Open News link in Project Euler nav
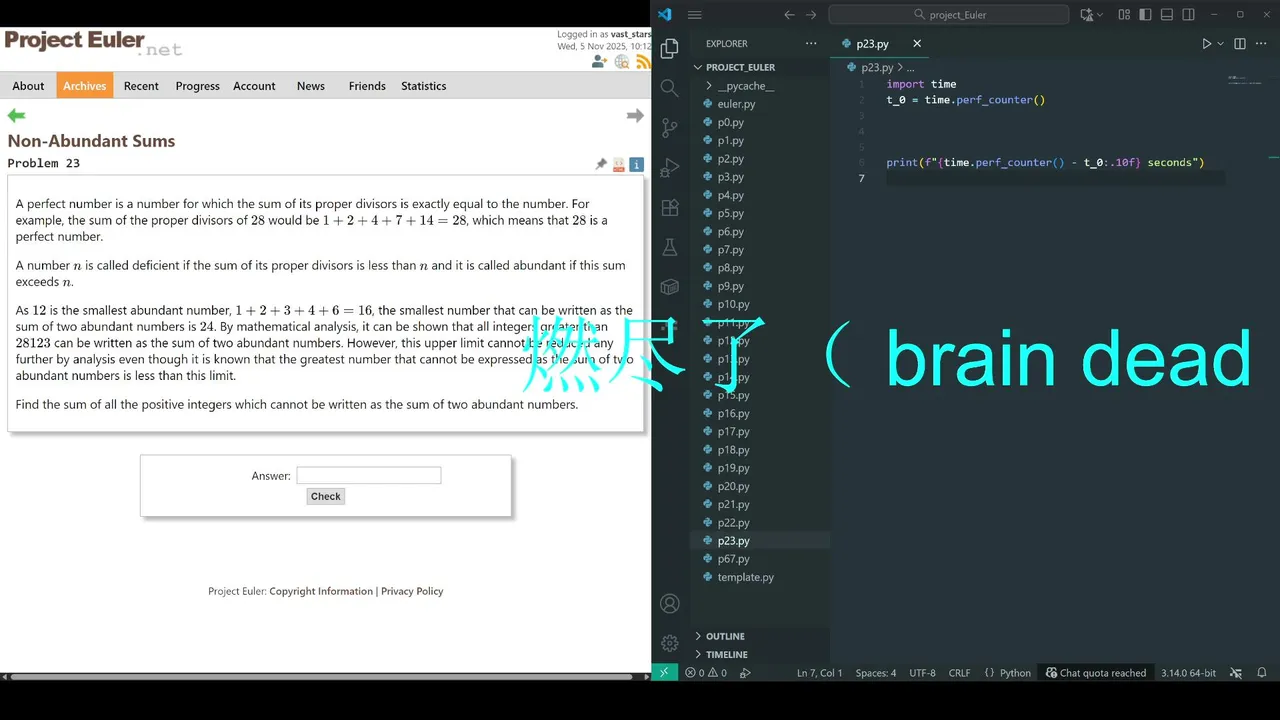The height and width of the screenshot is (720, 1280). [x=311, y=86]
